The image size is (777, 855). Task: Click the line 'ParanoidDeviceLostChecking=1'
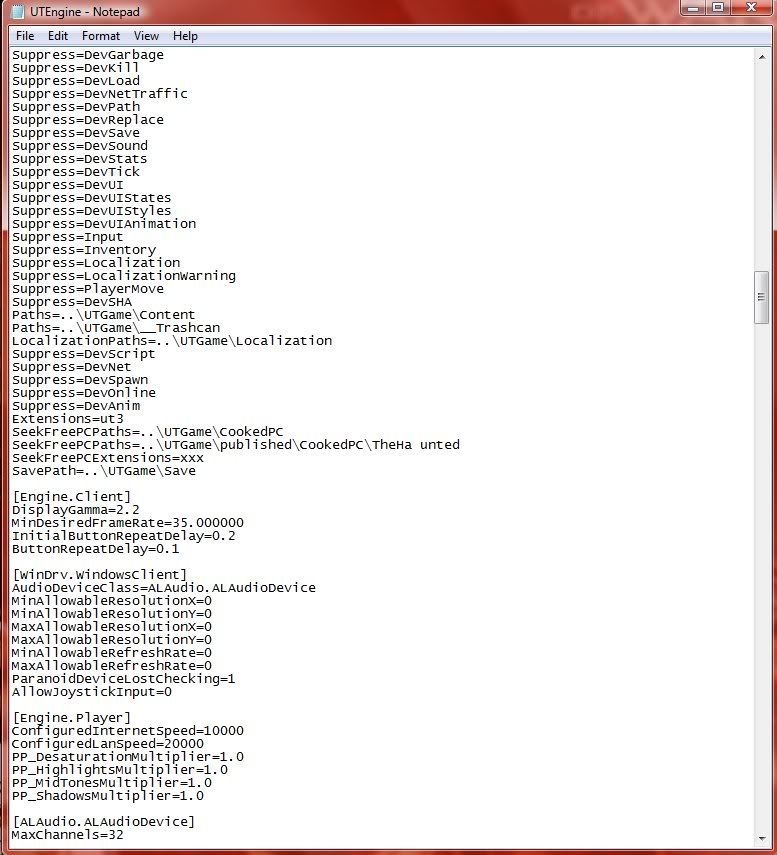(124, 679)
